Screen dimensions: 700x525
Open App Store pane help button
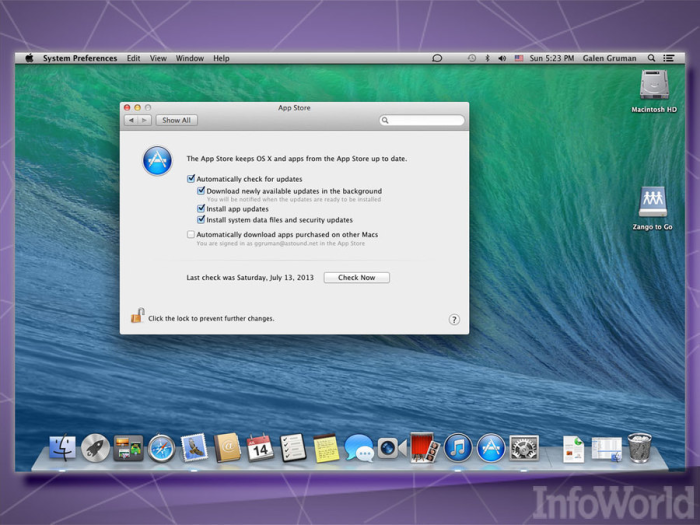(454, 320)
